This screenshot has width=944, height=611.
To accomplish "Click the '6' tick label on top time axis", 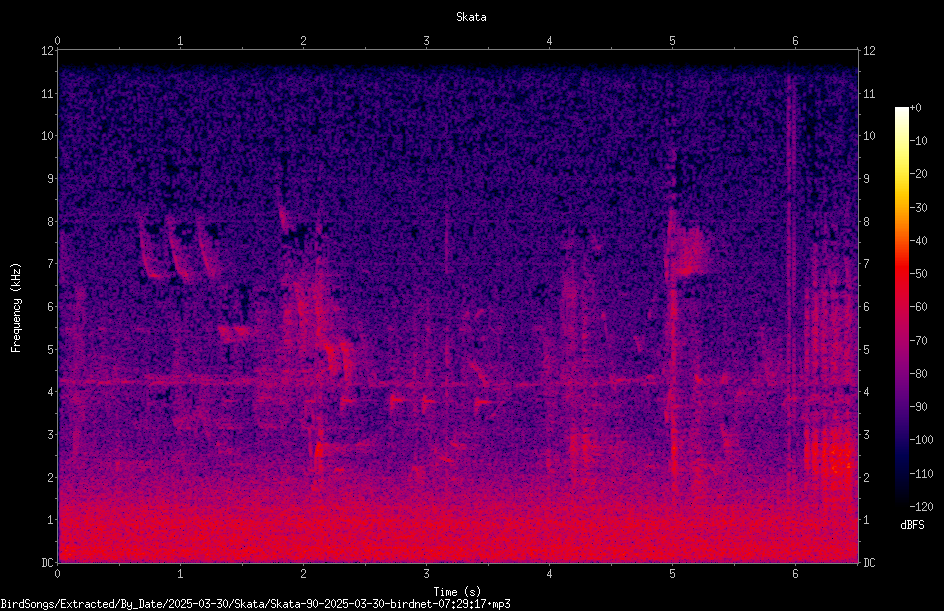I will [x=795, y=41].
